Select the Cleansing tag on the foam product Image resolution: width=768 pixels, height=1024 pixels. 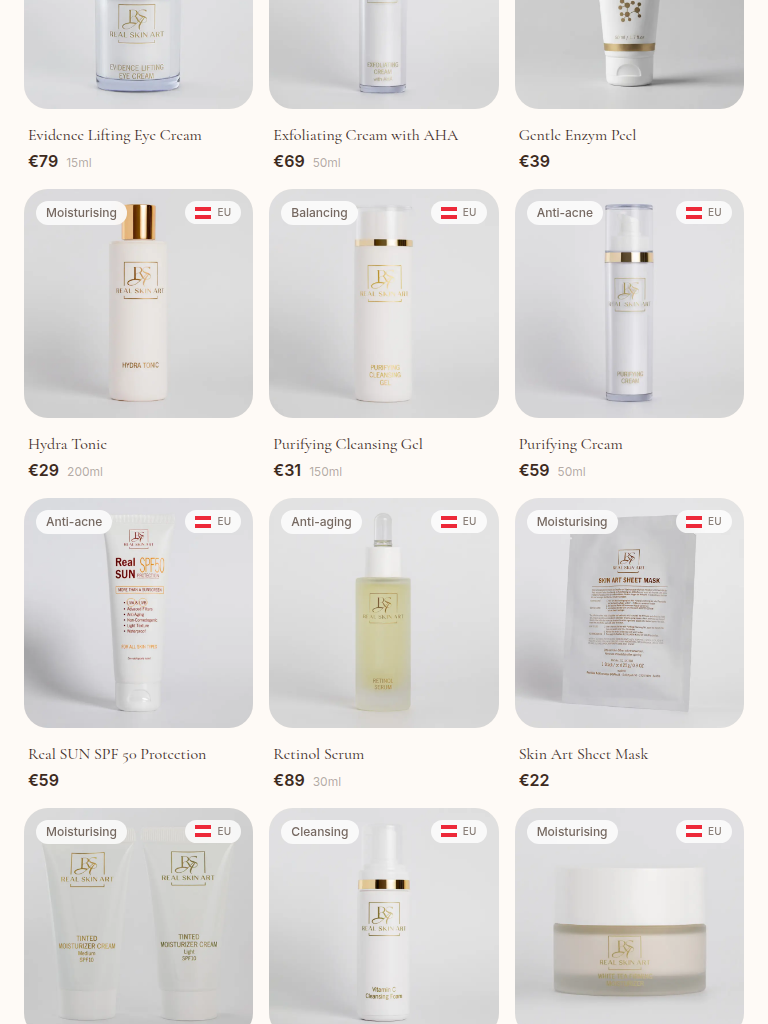[x=320, y=831]
